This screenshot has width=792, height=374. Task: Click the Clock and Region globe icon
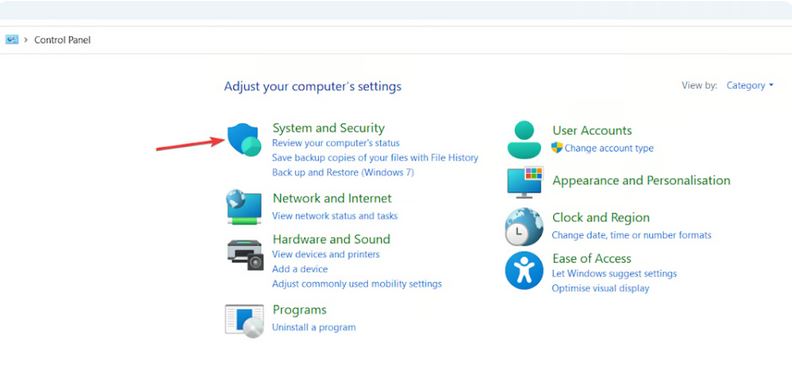pos(524,226)
